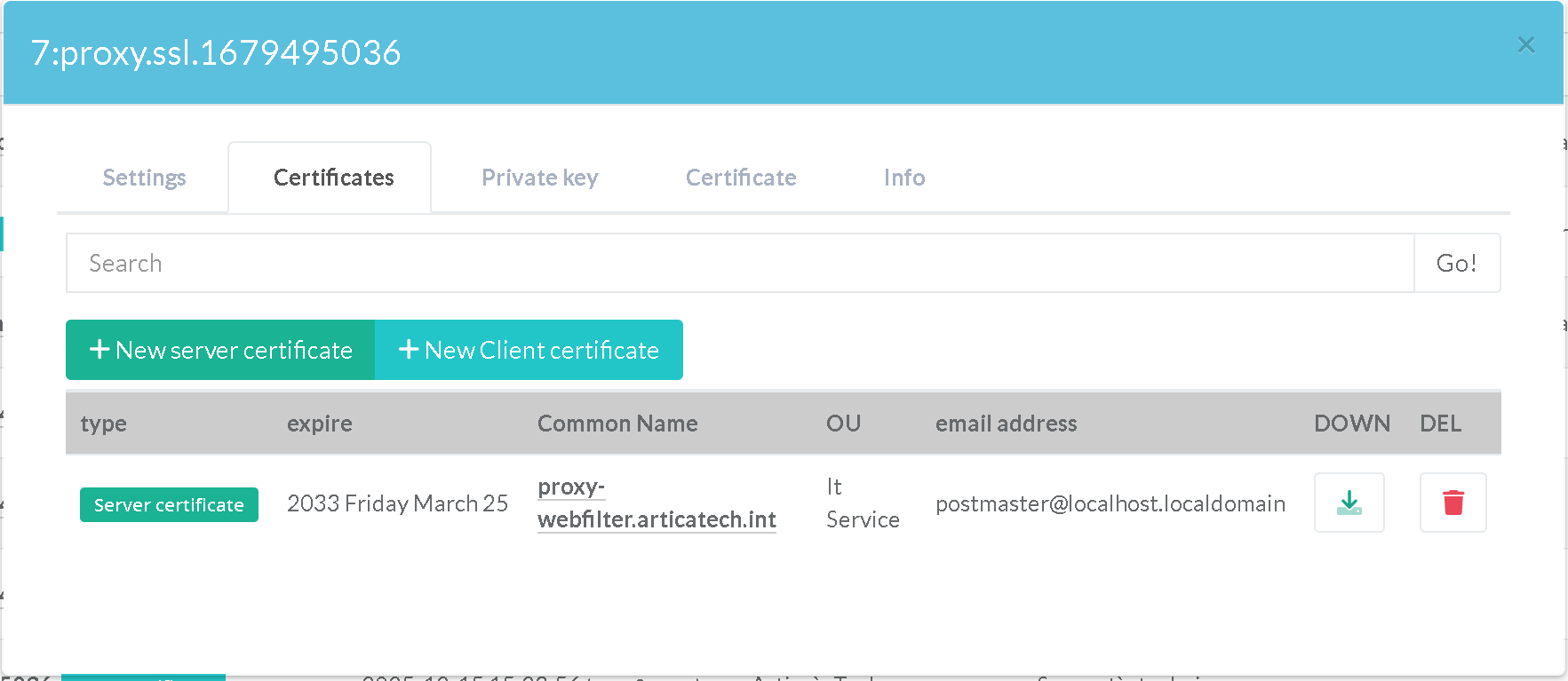Create a New server certificate
The image size is (1568, 681).
coord(220,350)
